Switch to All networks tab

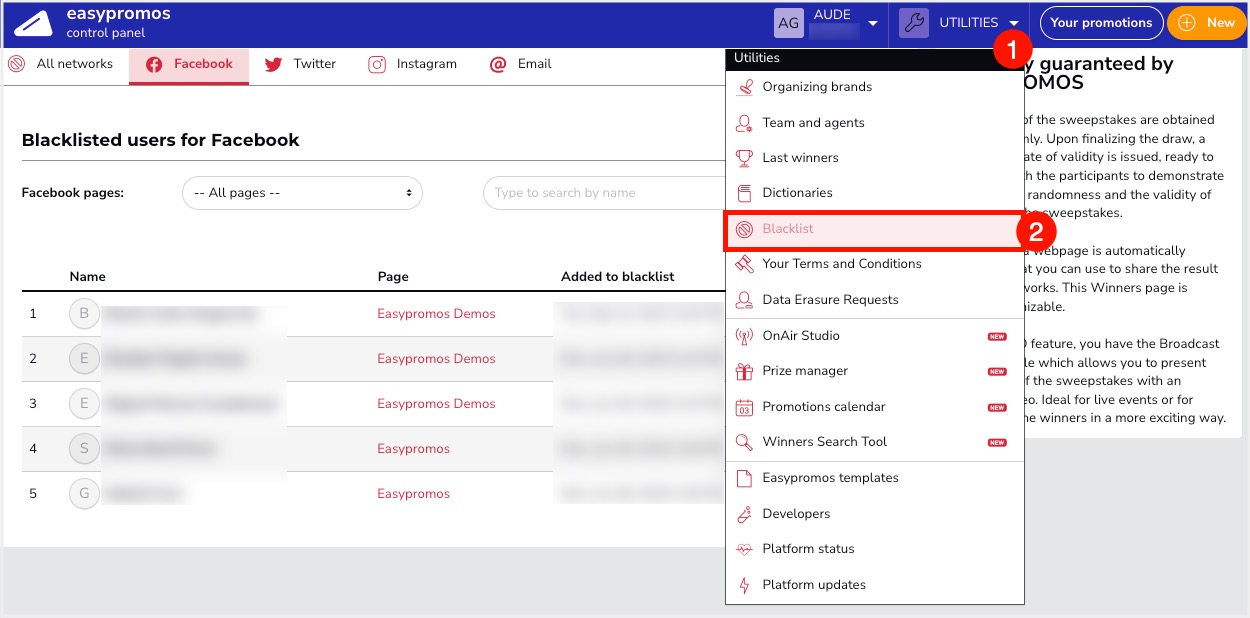coord(64,64)
